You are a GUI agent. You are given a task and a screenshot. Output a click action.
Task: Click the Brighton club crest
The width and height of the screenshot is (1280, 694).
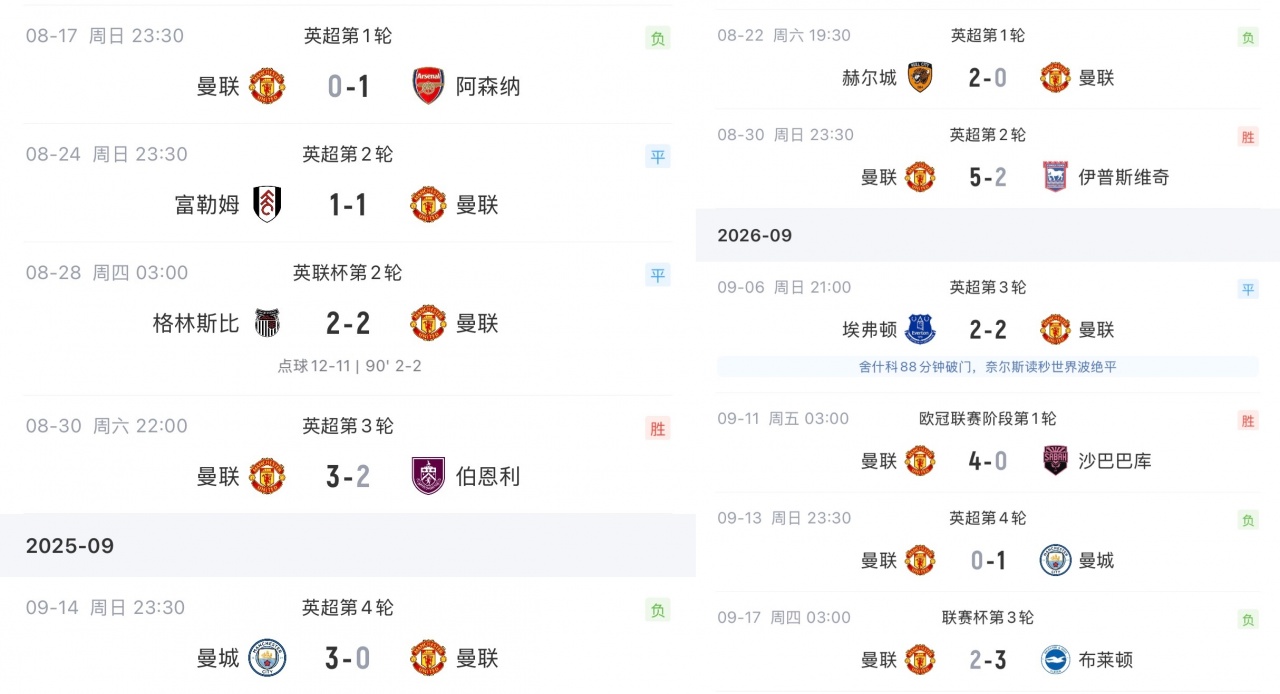pos(1055,659)
